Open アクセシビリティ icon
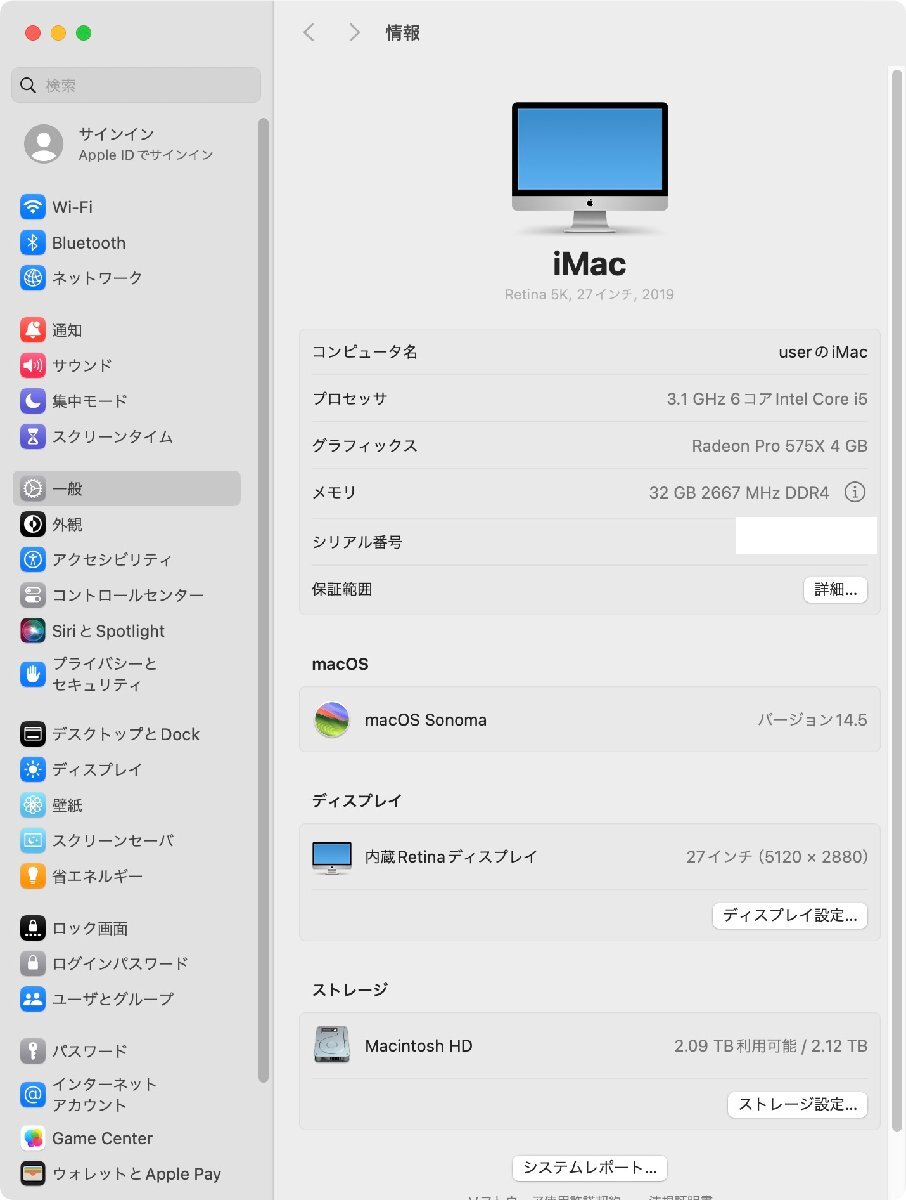 pos(33,560)
